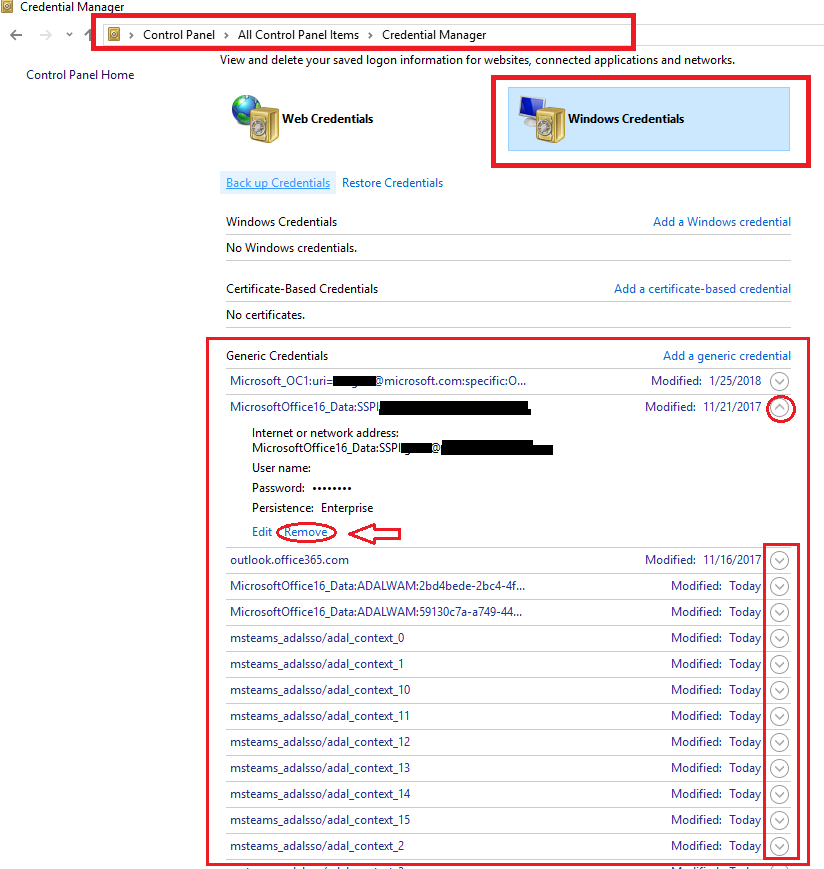Select msteams_adalsso/adal_context_15 entry
This screenshot has width=824, height=869.
pyautogui.click(x=320, y=820)
